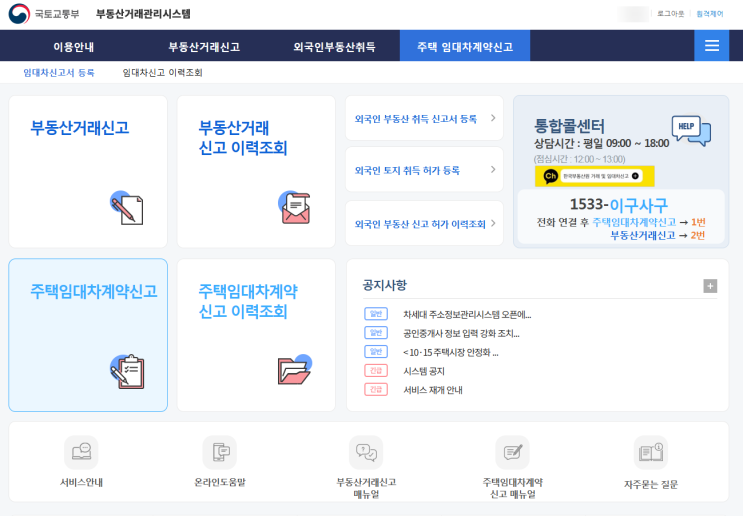
Task: Click the pencil-and-document icon in the 부동산거래신고 card
Action: coord(127,208)
